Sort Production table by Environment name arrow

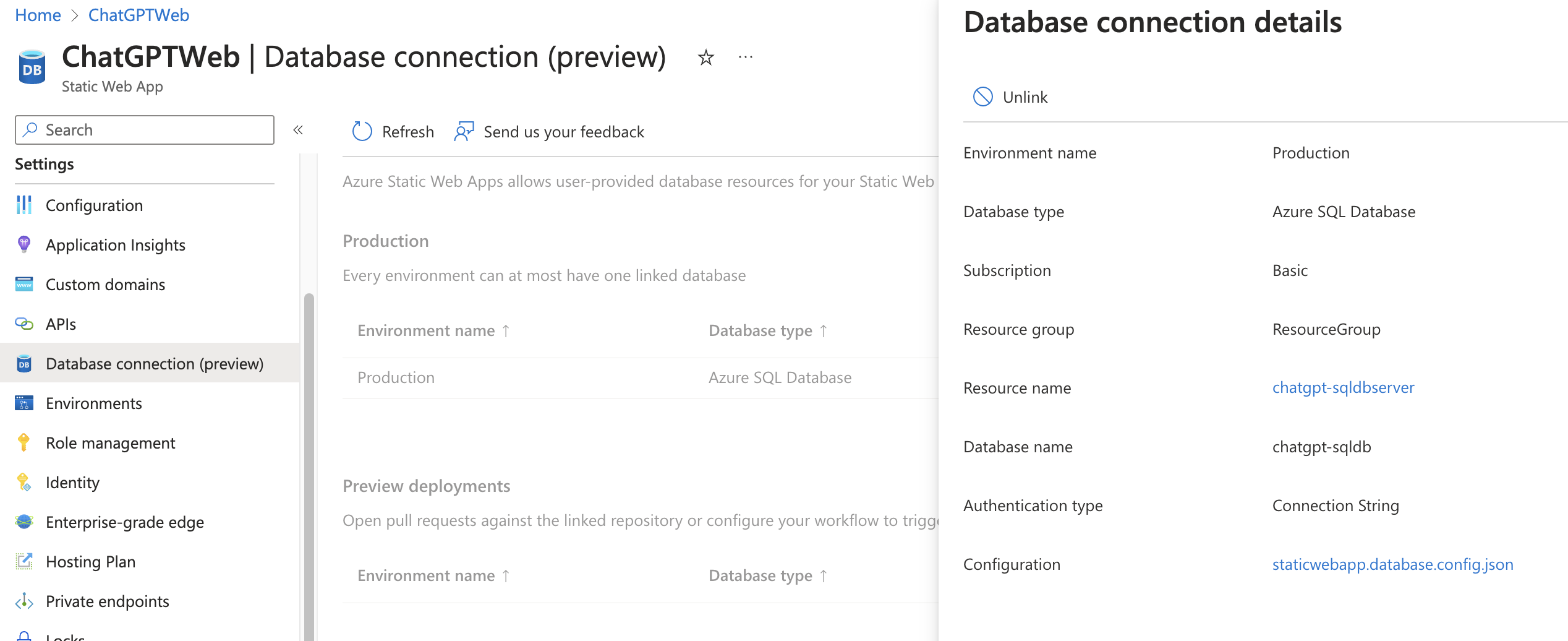pos(506,331)
